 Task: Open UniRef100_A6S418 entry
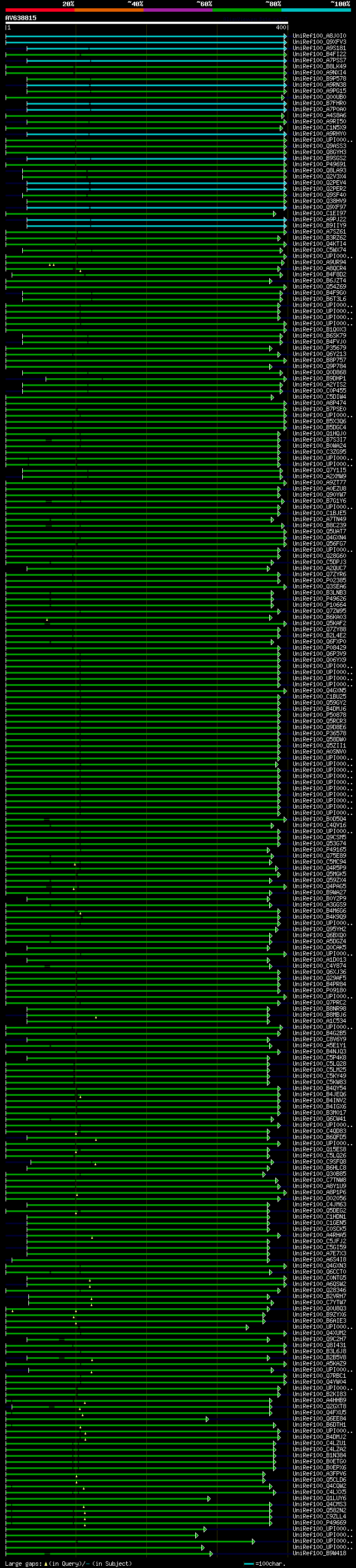[x=319, y=1259]
